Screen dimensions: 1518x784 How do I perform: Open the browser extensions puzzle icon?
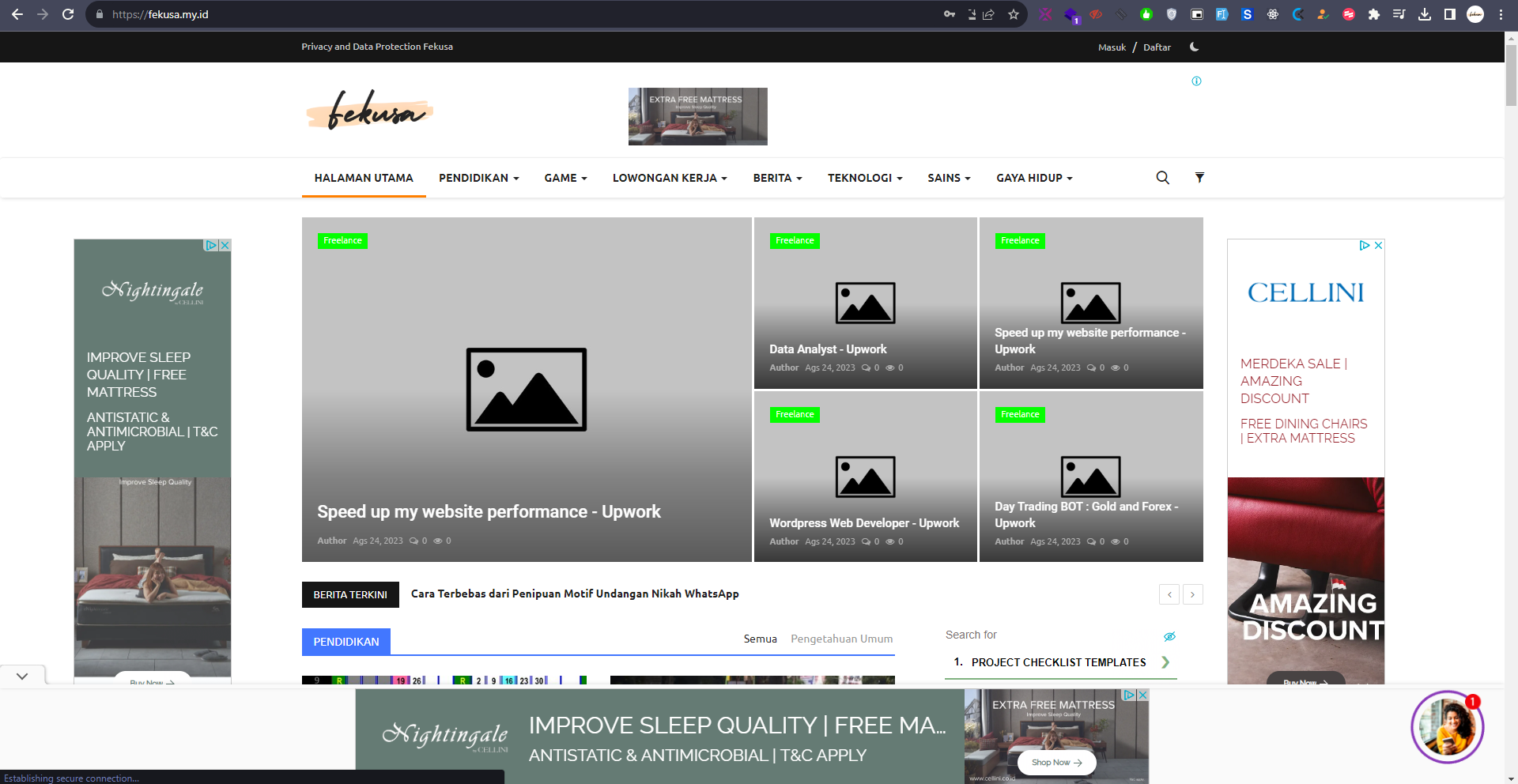click(x=1374, y=14)
